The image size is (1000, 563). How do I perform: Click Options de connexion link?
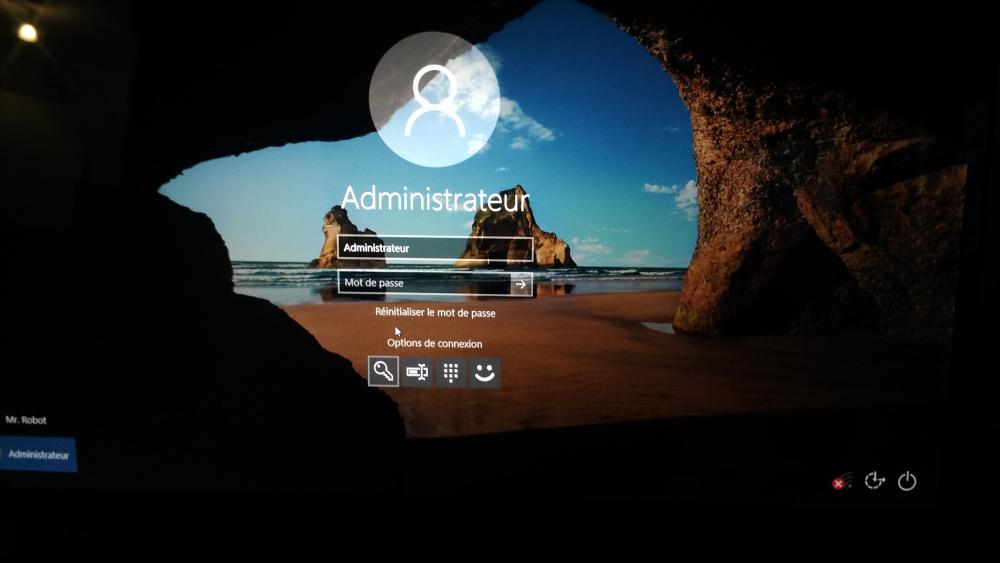point(434,343)
